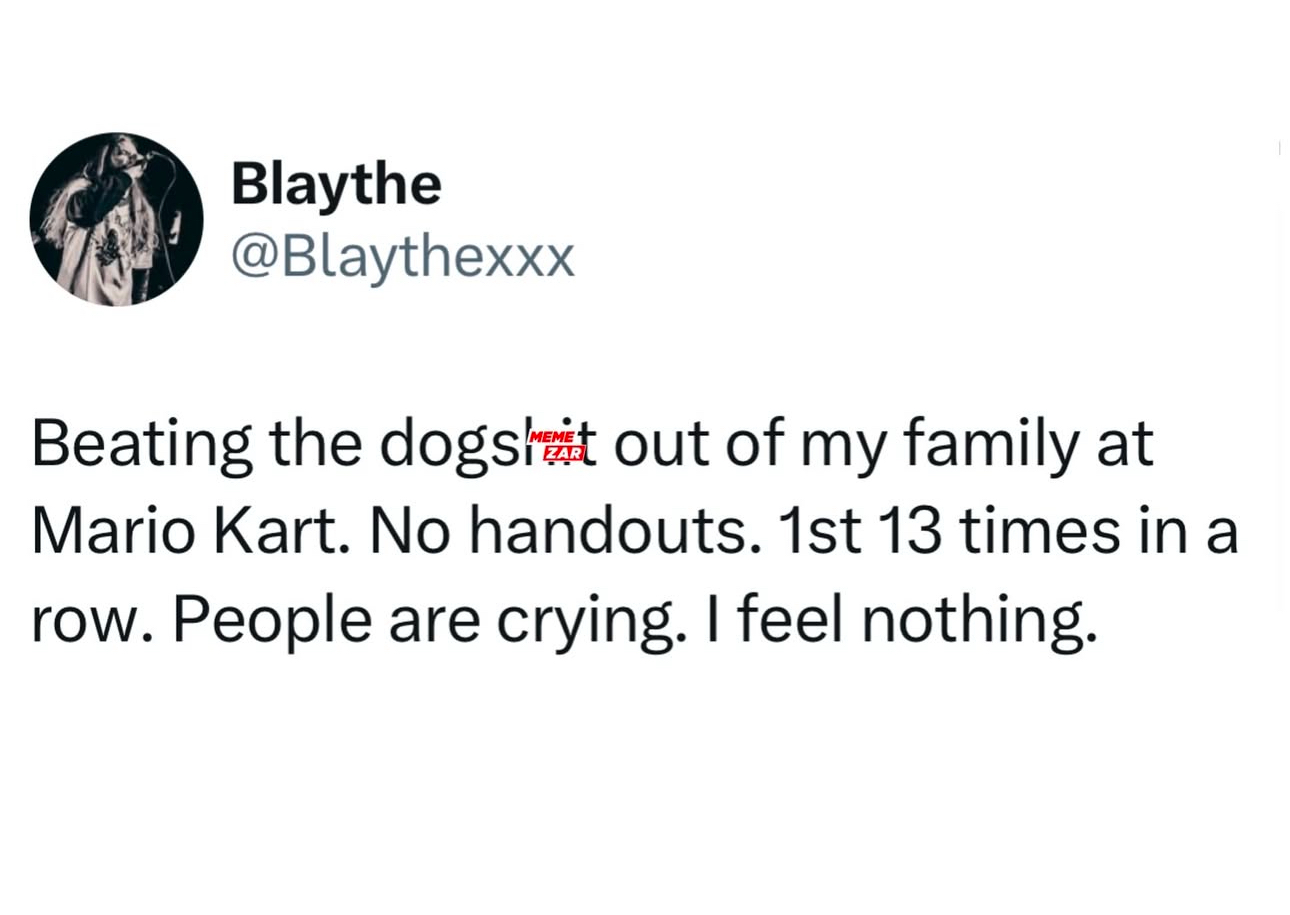Screen dimensions: 1290x915
Task: Open Blaythe's circular profile picture
Action: (x=116, y=219)
